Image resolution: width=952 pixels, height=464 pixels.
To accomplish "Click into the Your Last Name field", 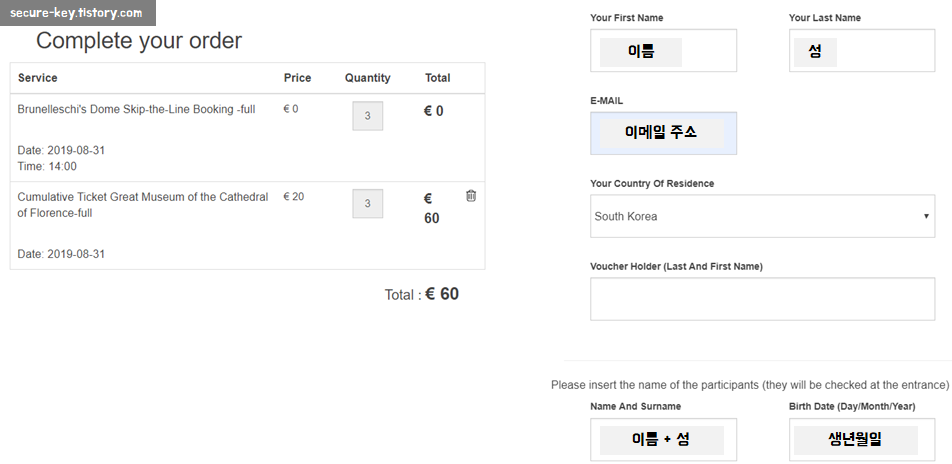I will [x=861, y=51].
